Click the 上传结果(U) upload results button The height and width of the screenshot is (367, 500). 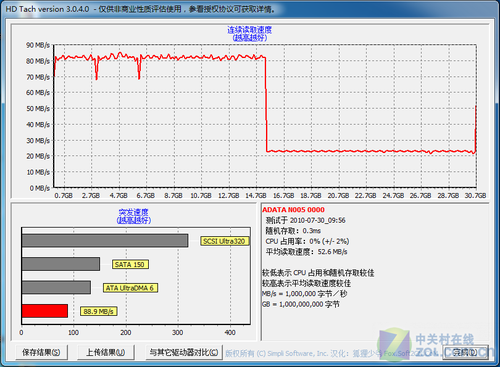pos(106,352)
